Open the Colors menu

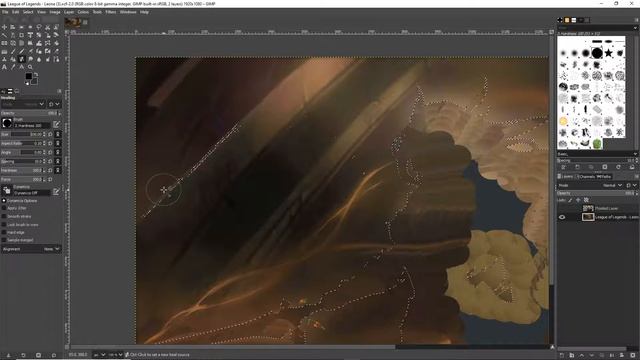coord(83,12)
